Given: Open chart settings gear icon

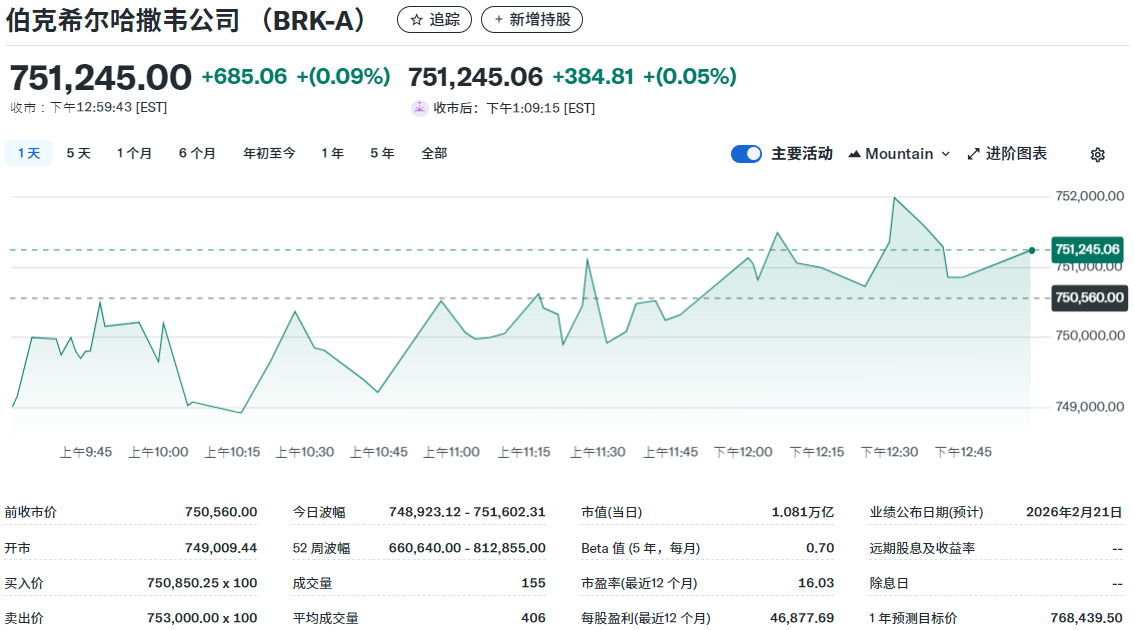Looking at the screenshot, I should (x=1097, y=154).
